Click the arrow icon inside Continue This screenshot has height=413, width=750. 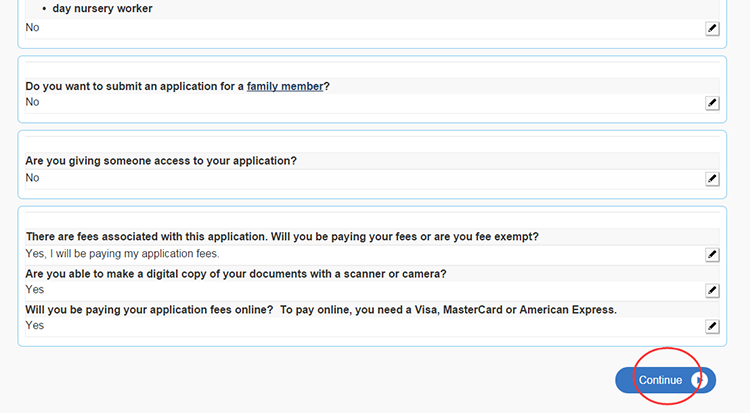point(700,380)
